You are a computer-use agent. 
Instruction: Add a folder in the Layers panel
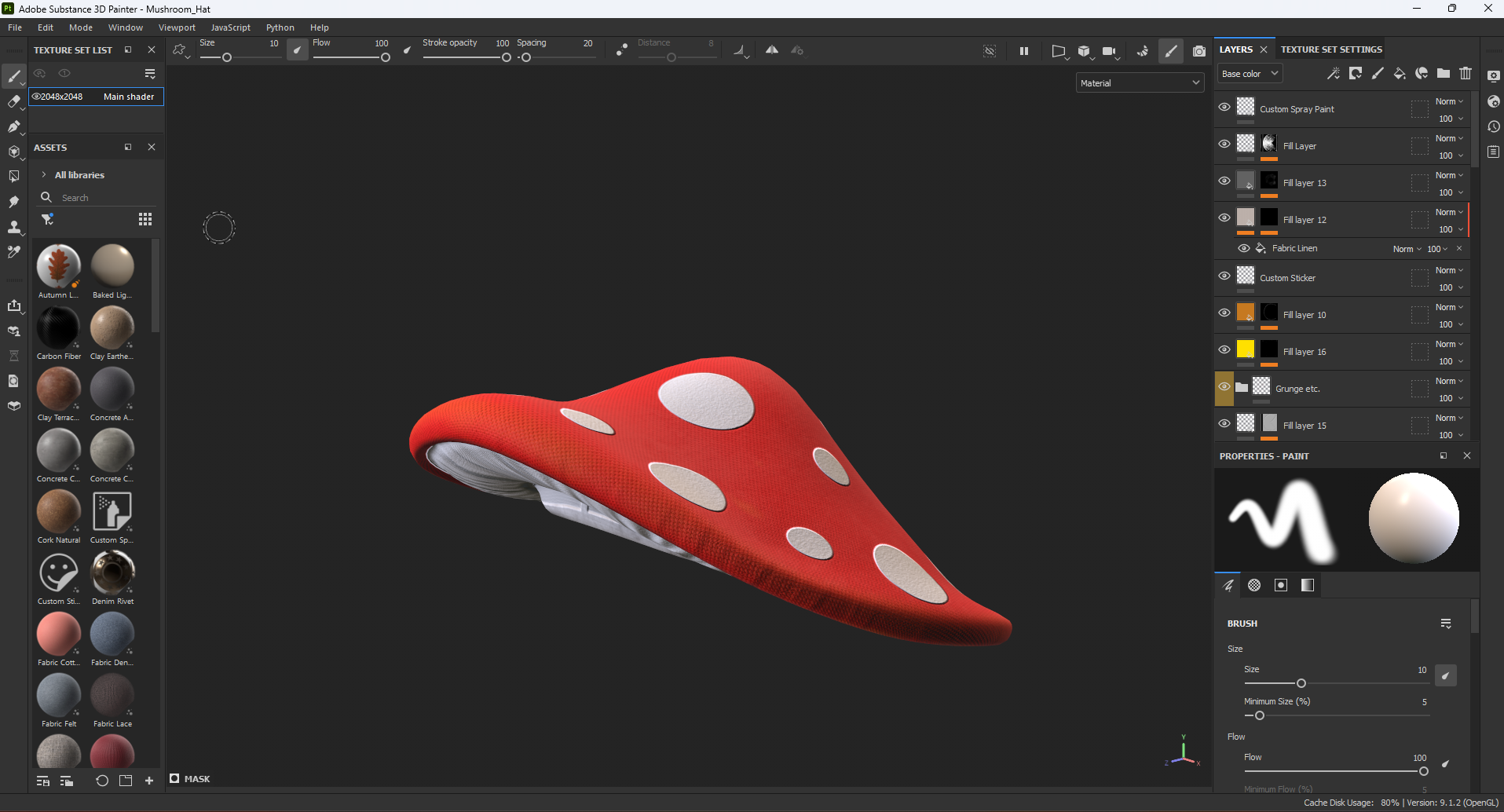pos(1444,74)
